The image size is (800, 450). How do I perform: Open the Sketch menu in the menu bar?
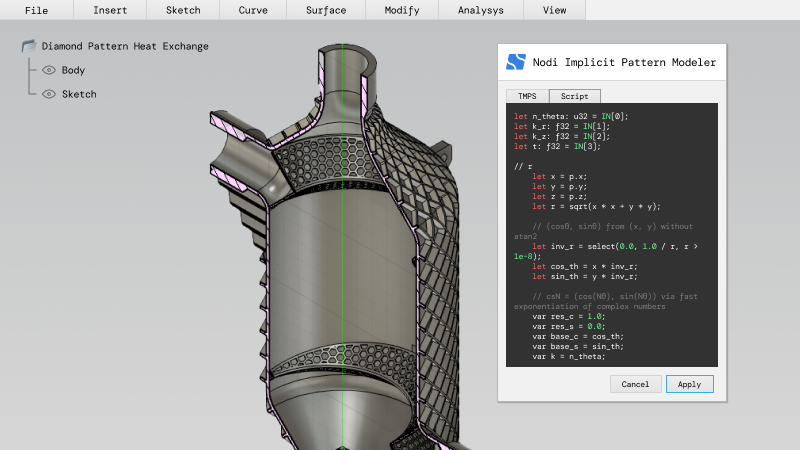click(183, 10)
